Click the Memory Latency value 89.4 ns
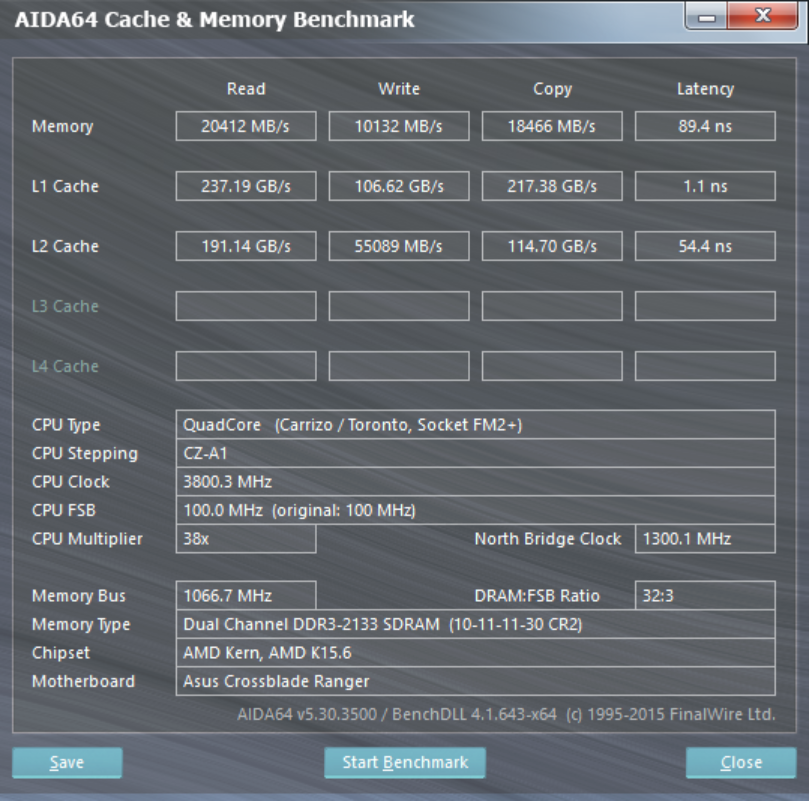 (705, 126)
